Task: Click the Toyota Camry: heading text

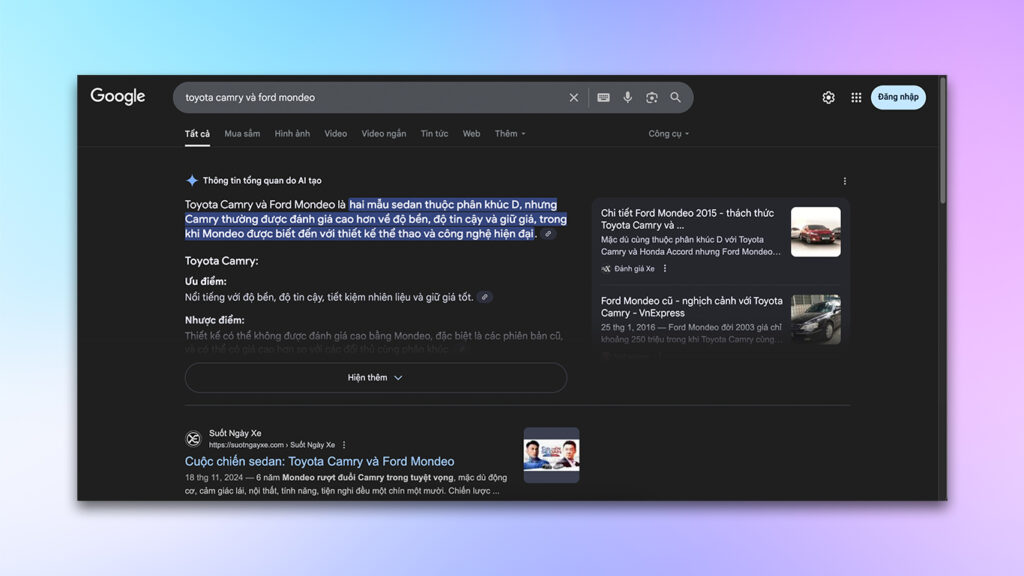Action: coord(221,261)
